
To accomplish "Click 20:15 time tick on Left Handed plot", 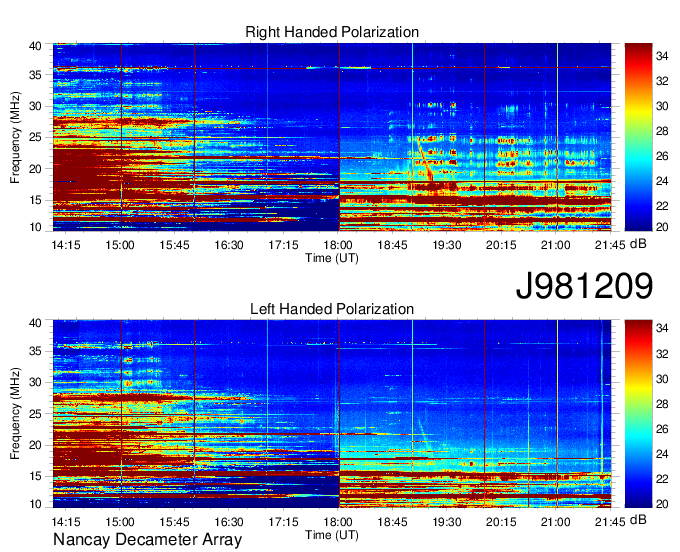I will [501, 521].
